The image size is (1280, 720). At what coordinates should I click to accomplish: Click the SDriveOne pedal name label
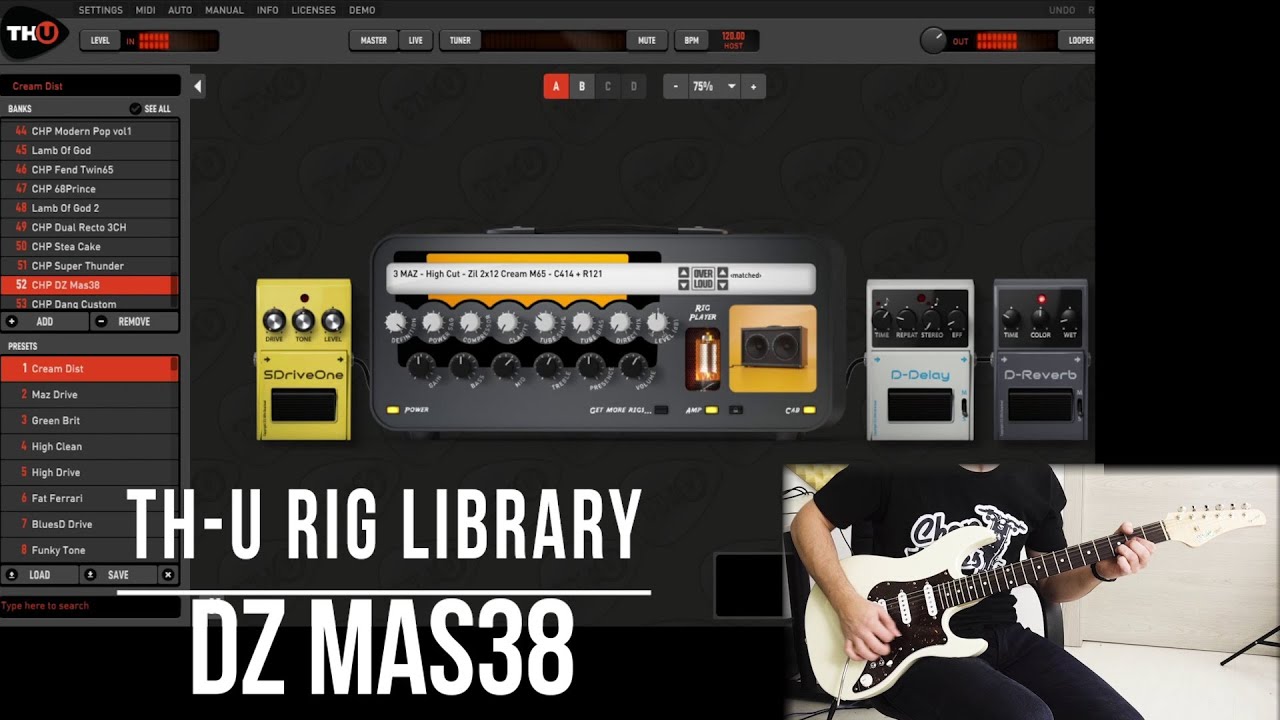303,375
